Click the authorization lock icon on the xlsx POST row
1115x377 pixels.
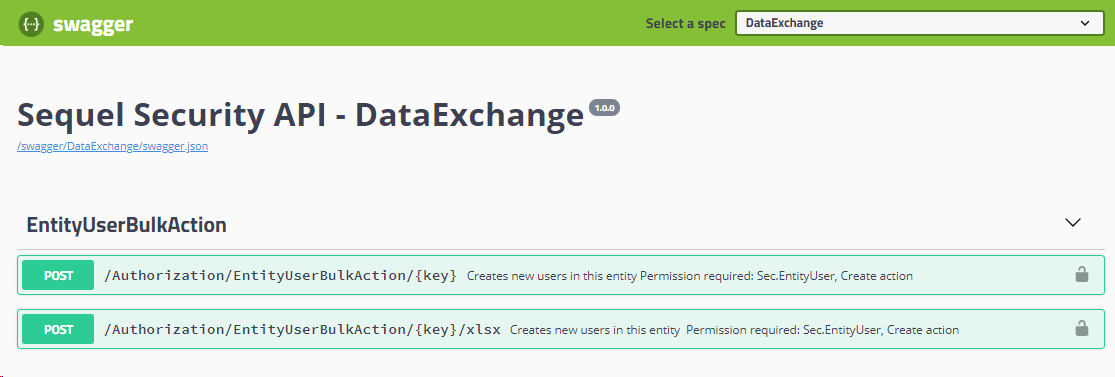coord(1082,328)
